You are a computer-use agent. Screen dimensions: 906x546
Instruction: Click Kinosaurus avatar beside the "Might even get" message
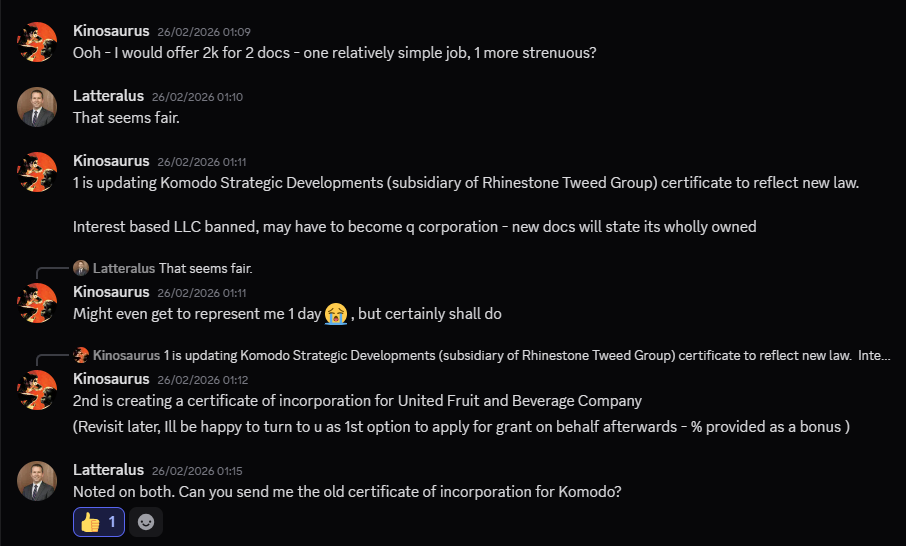37,303
